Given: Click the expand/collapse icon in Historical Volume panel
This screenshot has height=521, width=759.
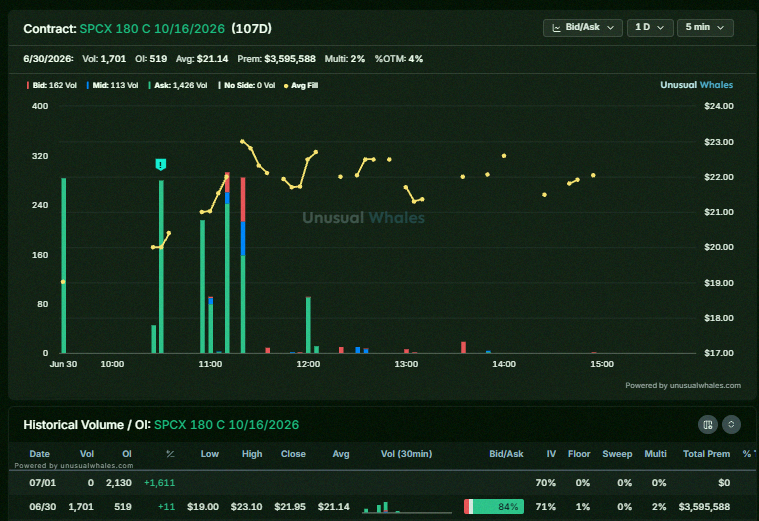Looking at the screenshot, I should [731, 425].
